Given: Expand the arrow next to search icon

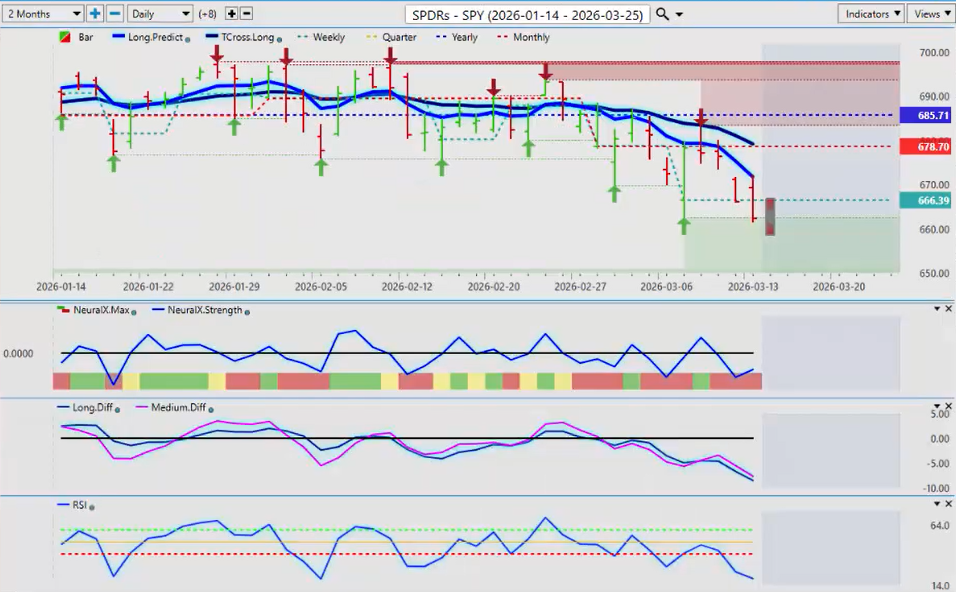Looking at the screenshot, I should [x=680, y=15].
